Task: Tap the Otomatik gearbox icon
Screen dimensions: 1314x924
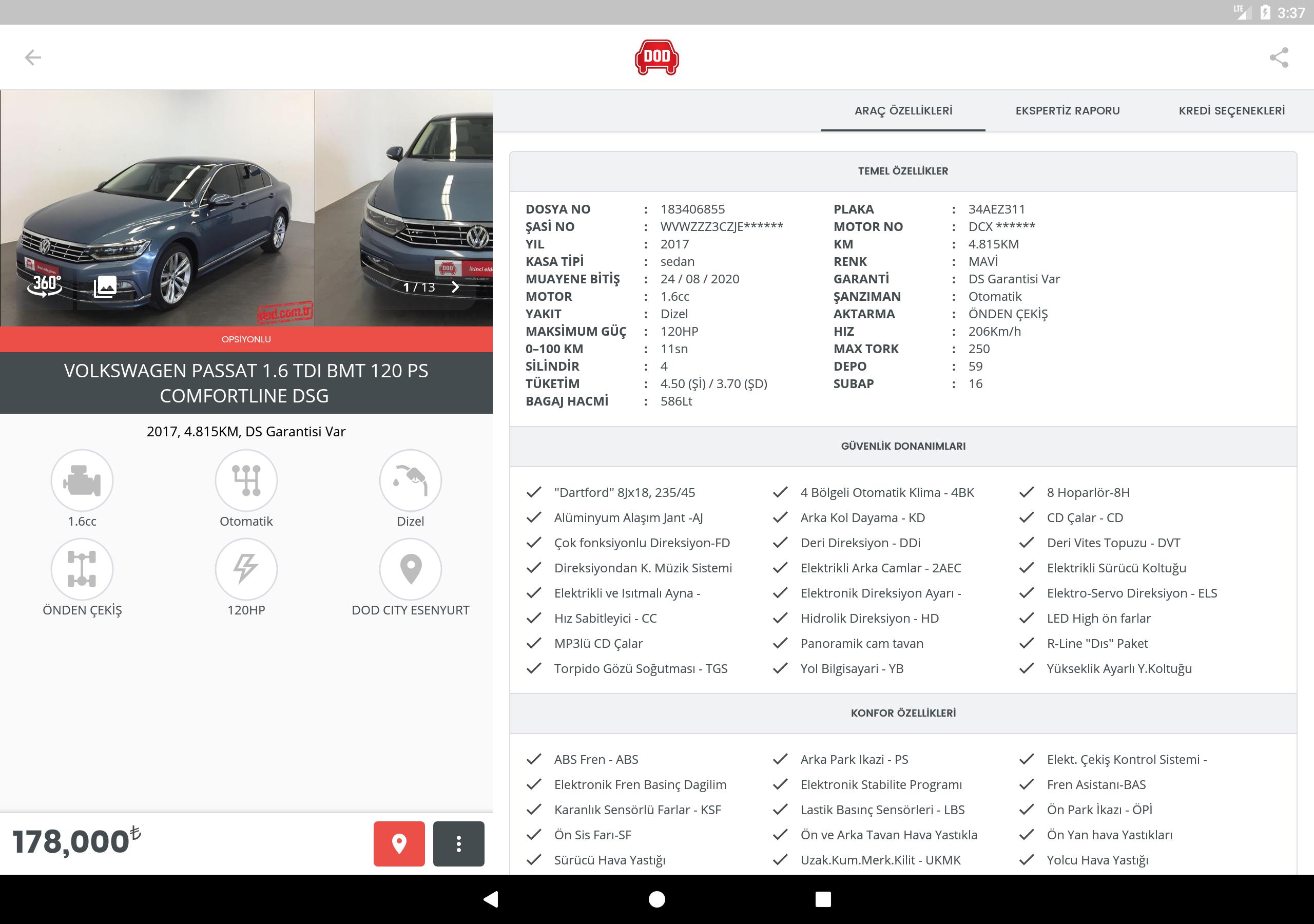Action: [x=246, y=480]
